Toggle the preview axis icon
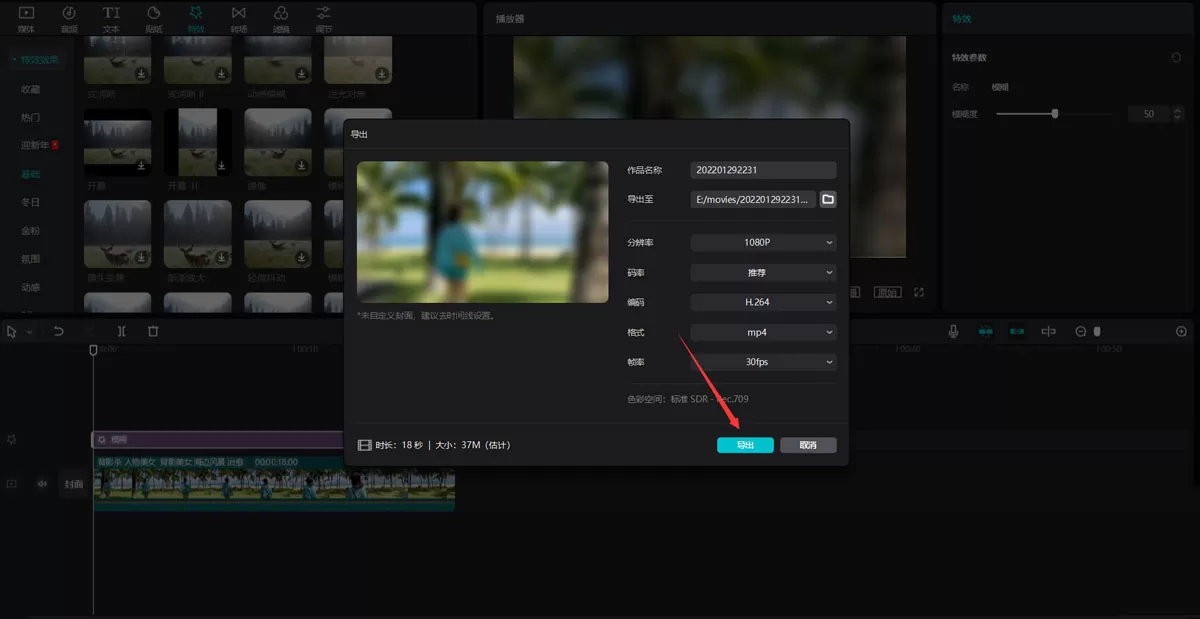Screen dimensions: 1200x619 pos(1049,331)
